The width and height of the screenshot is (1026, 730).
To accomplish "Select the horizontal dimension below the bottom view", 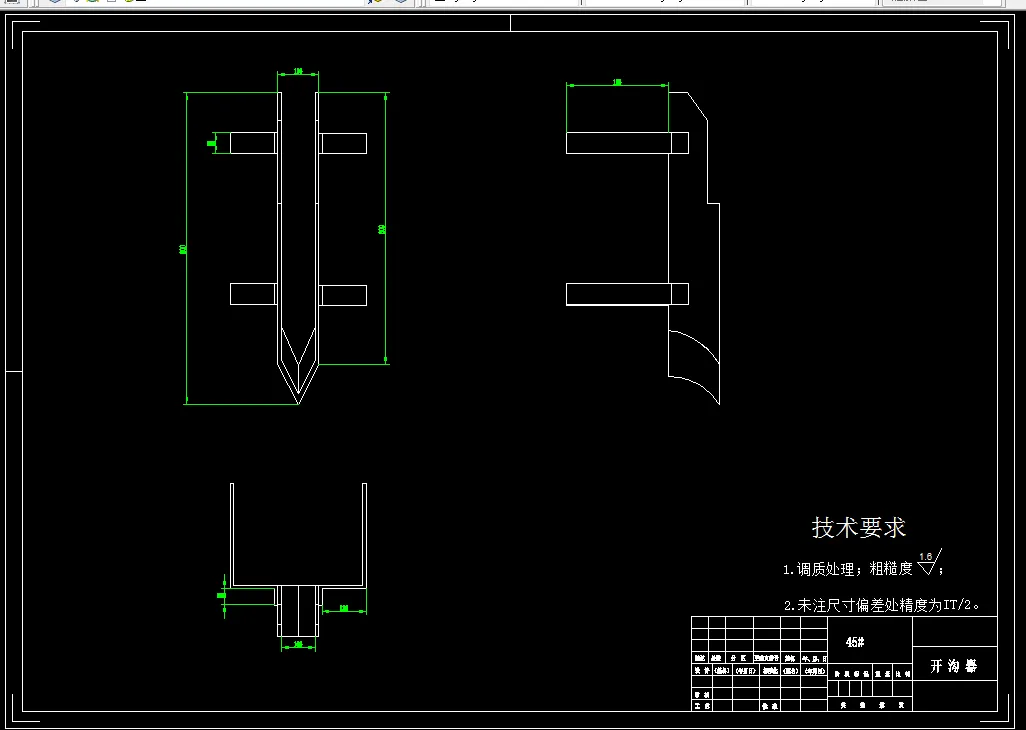I will pos(298,646).
